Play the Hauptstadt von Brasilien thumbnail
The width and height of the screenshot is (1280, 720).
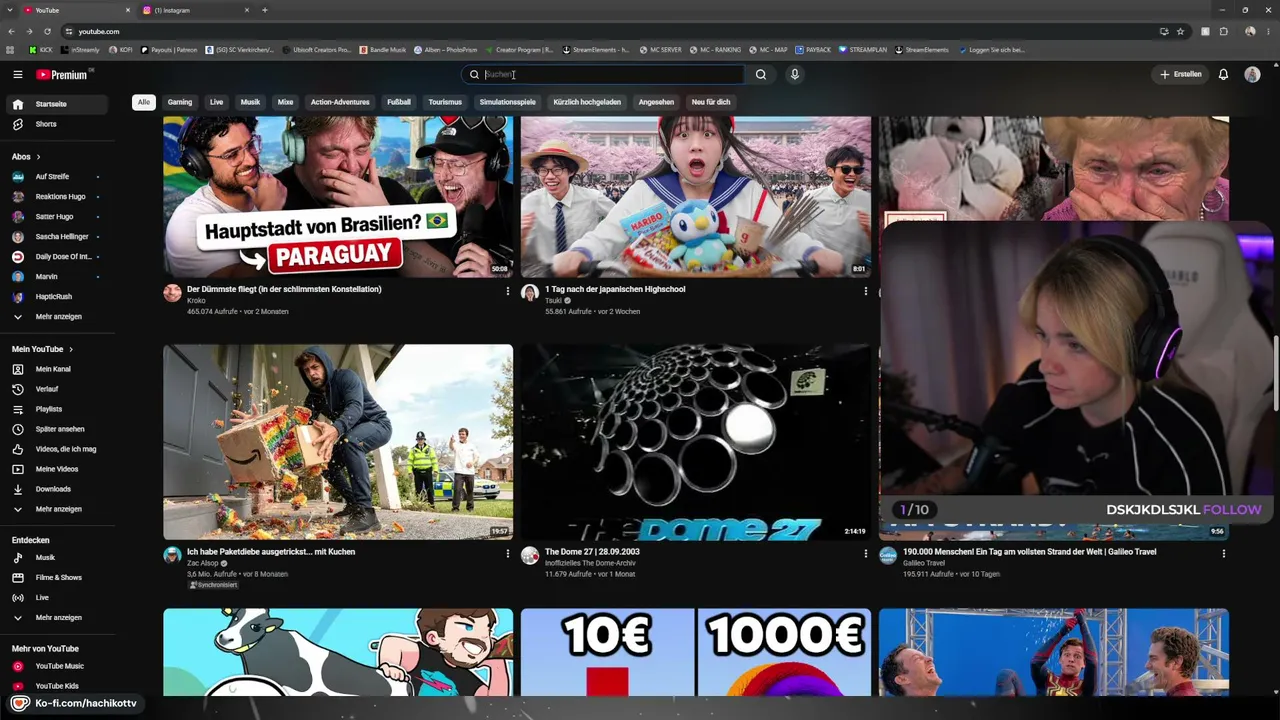(338, 197)
